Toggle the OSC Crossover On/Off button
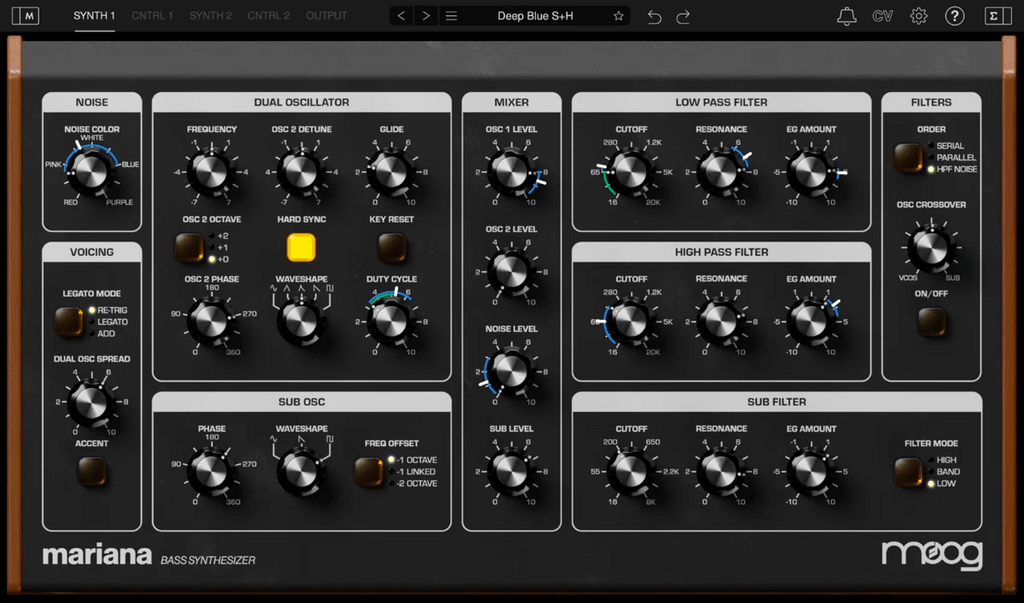1024x603 pixels. click(x=931, y=321)
